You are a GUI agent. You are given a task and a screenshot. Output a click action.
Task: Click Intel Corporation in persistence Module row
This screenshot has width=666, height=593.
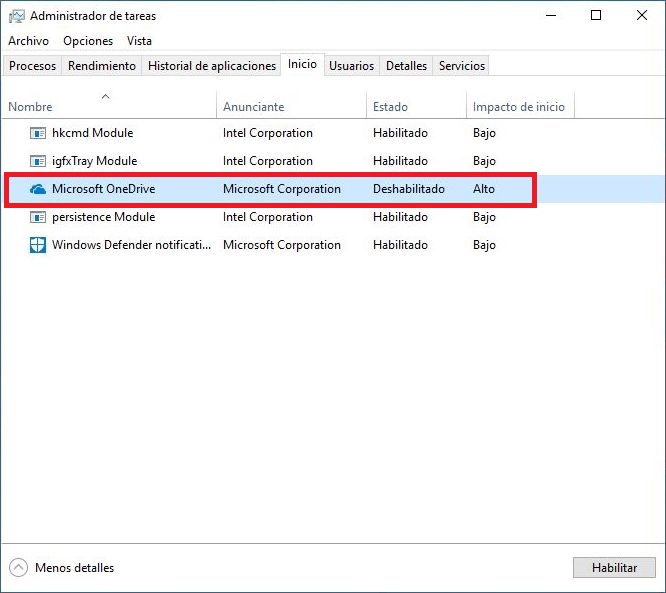[268, 217]
